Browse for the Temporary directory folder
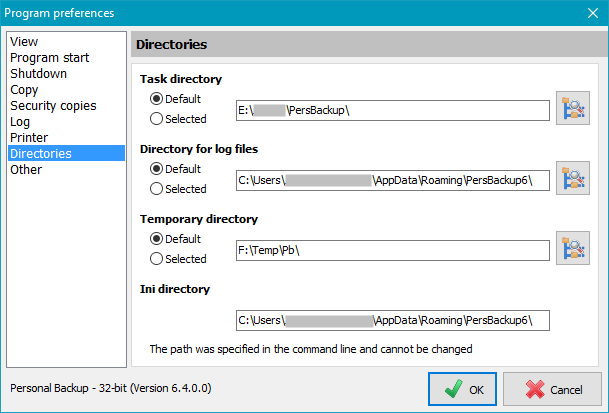Screen dimensions: 609x413 point(573,248)
